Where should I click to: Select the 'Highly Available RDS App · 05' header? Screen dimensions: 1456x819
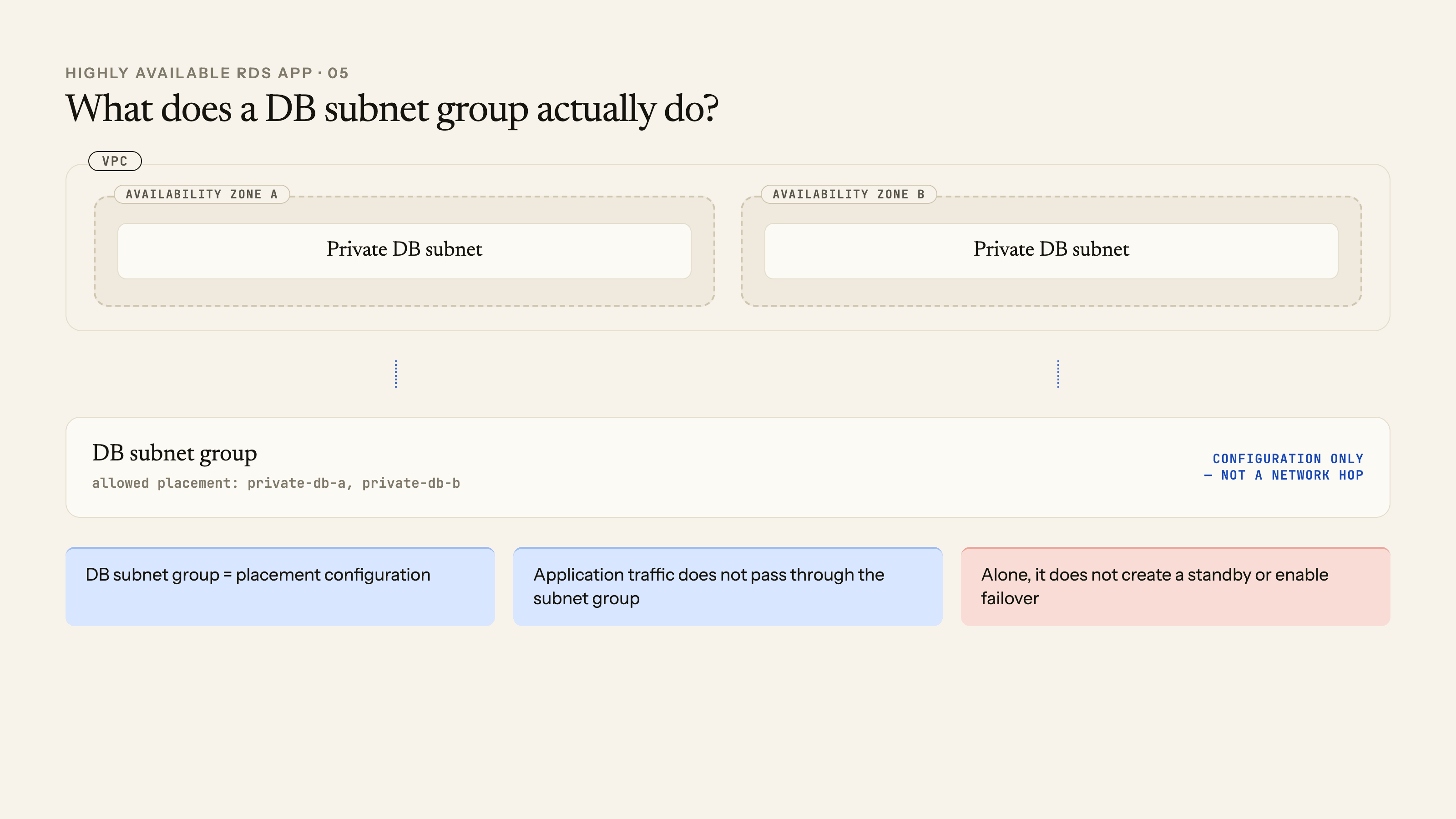click(207, 73)
